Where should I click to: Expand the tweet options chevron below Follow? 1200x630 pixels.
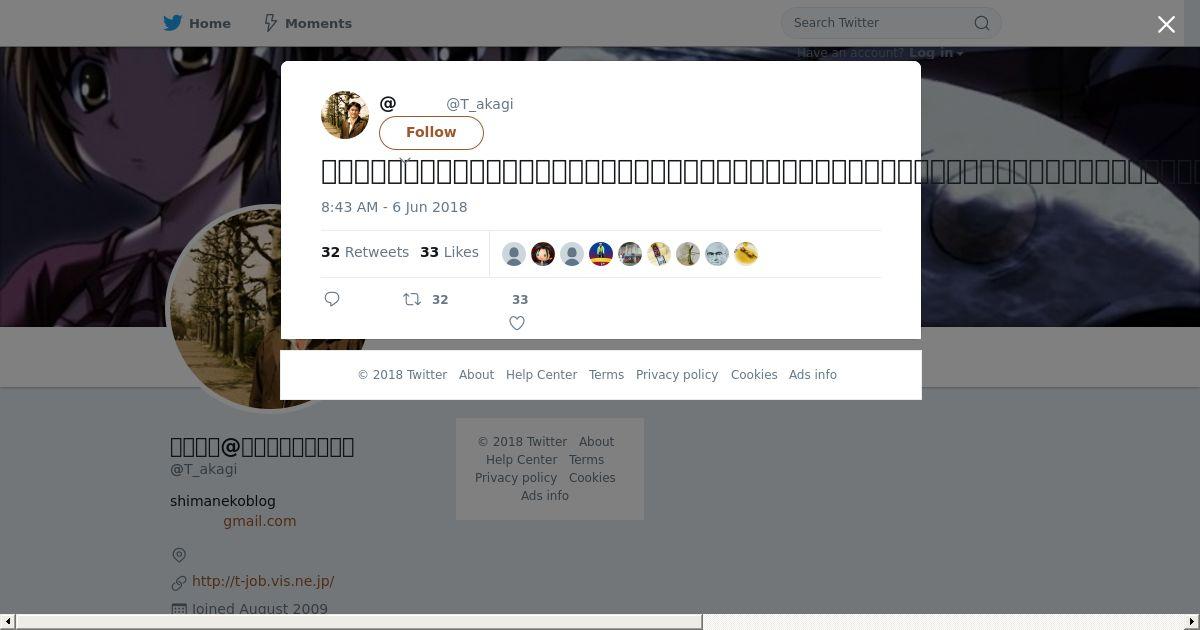(x=405, y=160)
